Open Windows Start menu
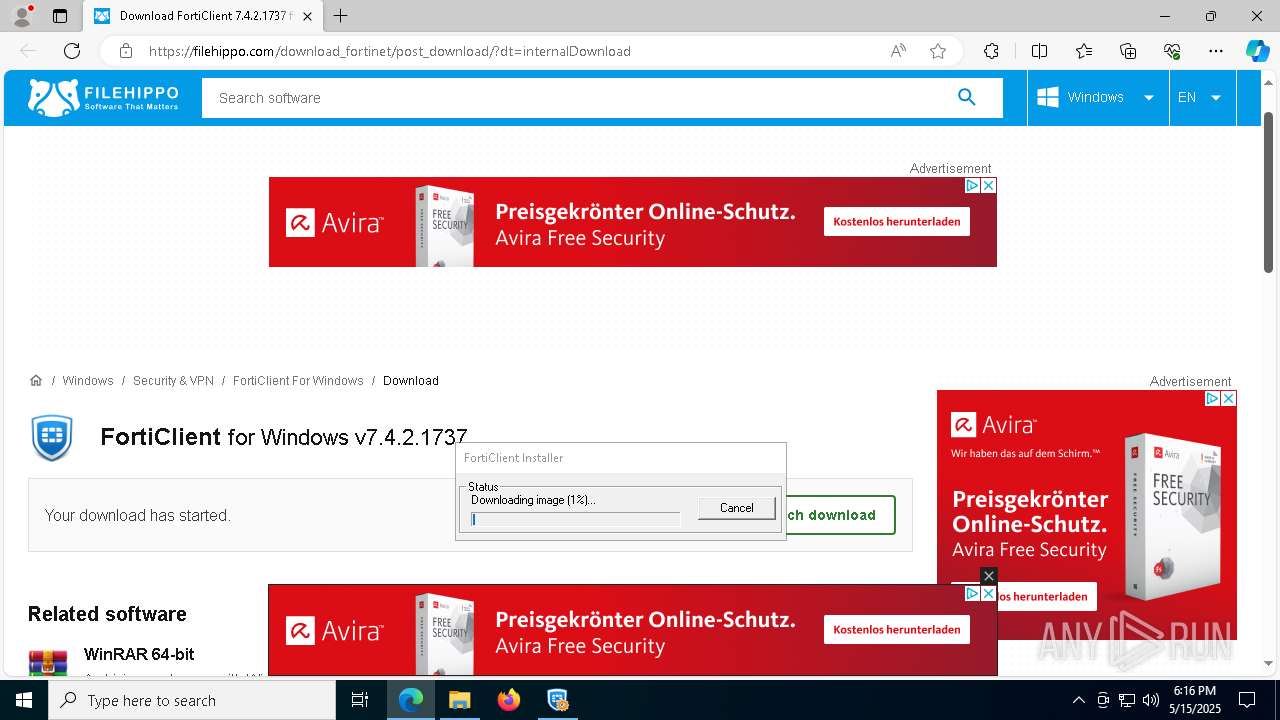 coord(24,700)
